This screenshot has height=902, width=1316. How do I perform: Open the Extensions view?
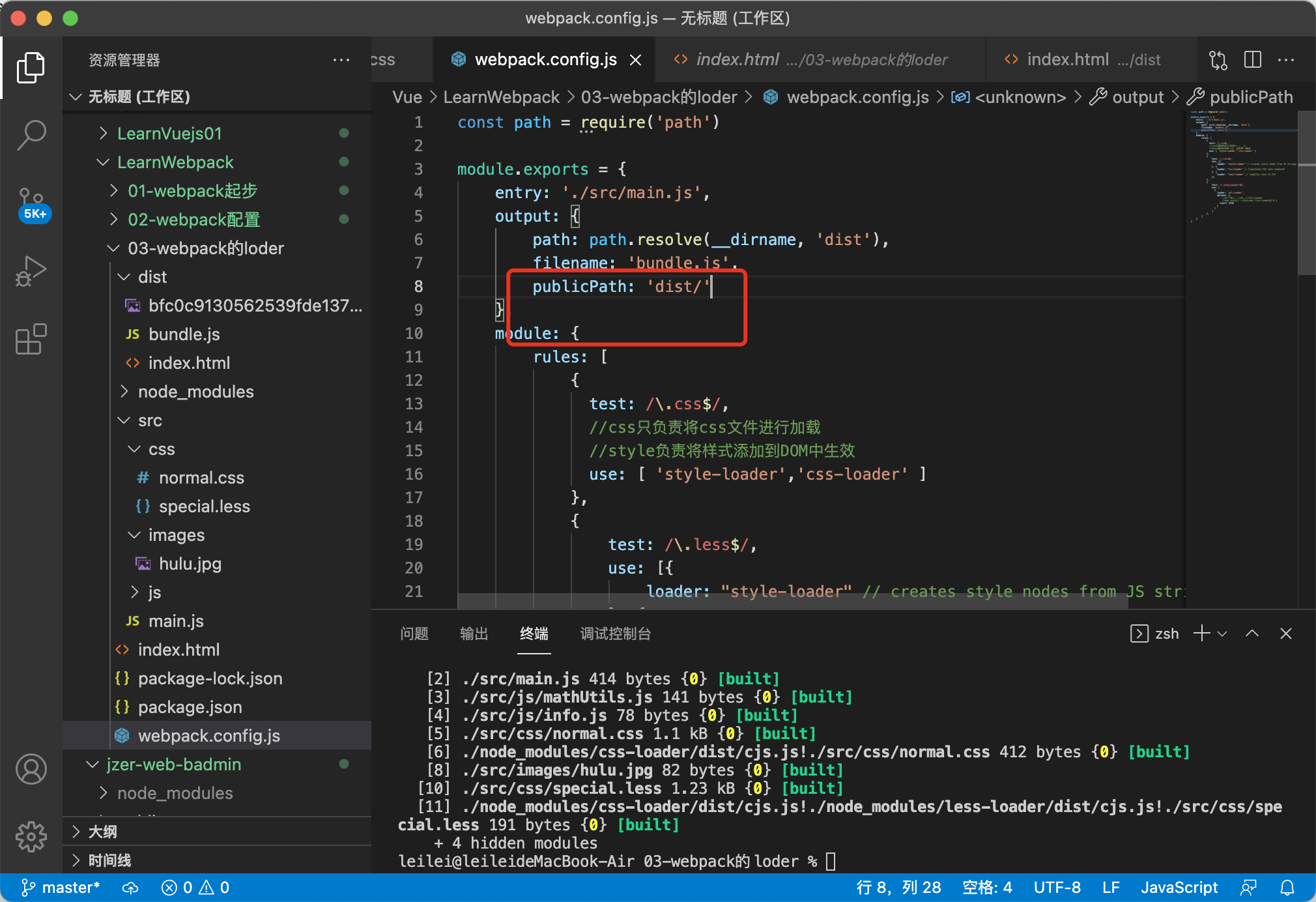coord(31,339)
